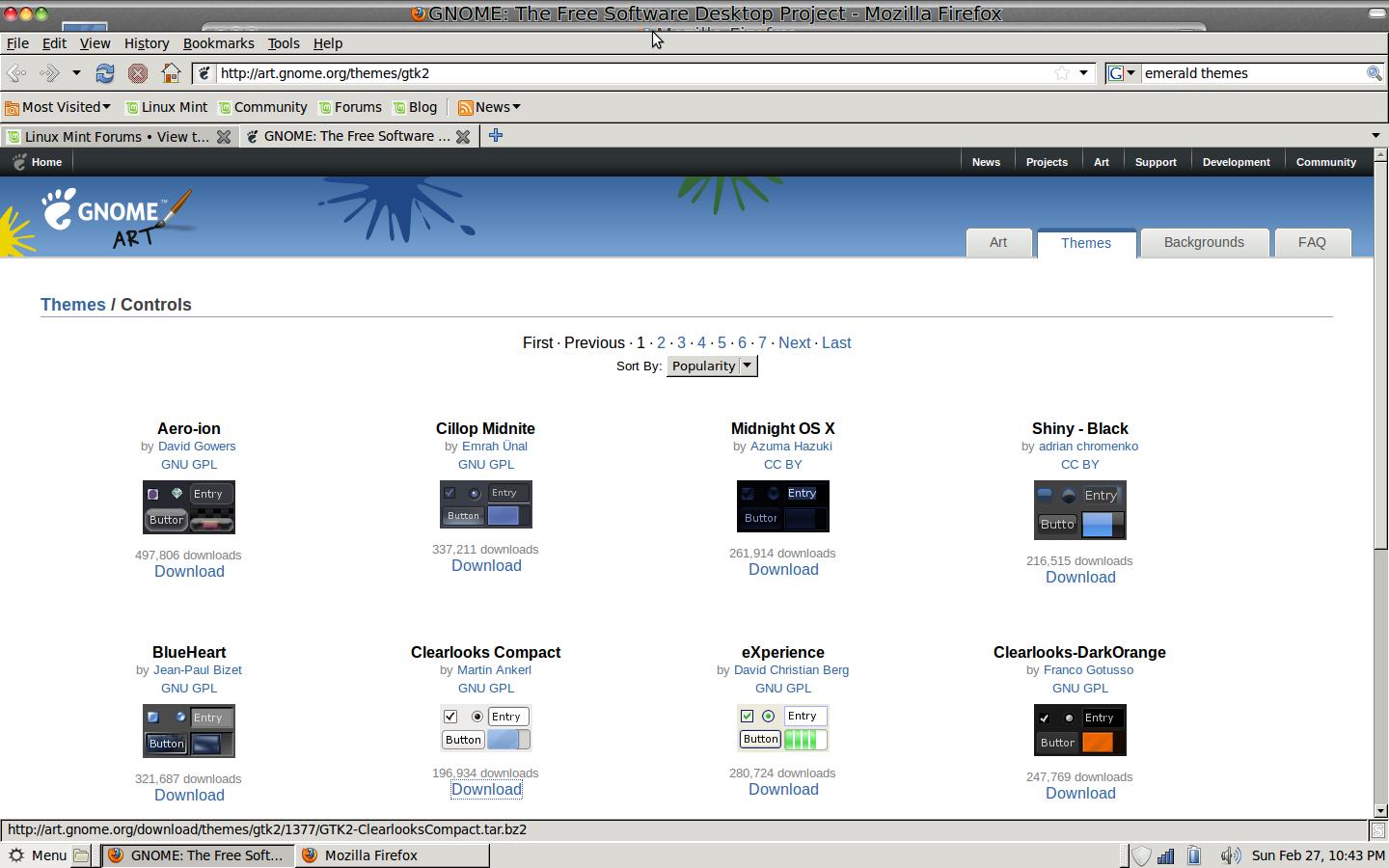Reload the current page

pos(105,73)
